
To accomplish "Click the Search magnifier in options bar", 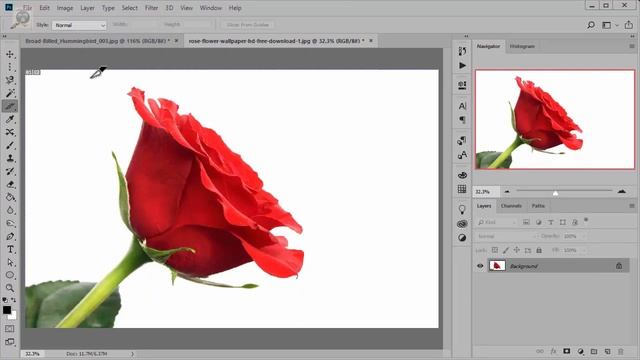I will coord(591,25).
